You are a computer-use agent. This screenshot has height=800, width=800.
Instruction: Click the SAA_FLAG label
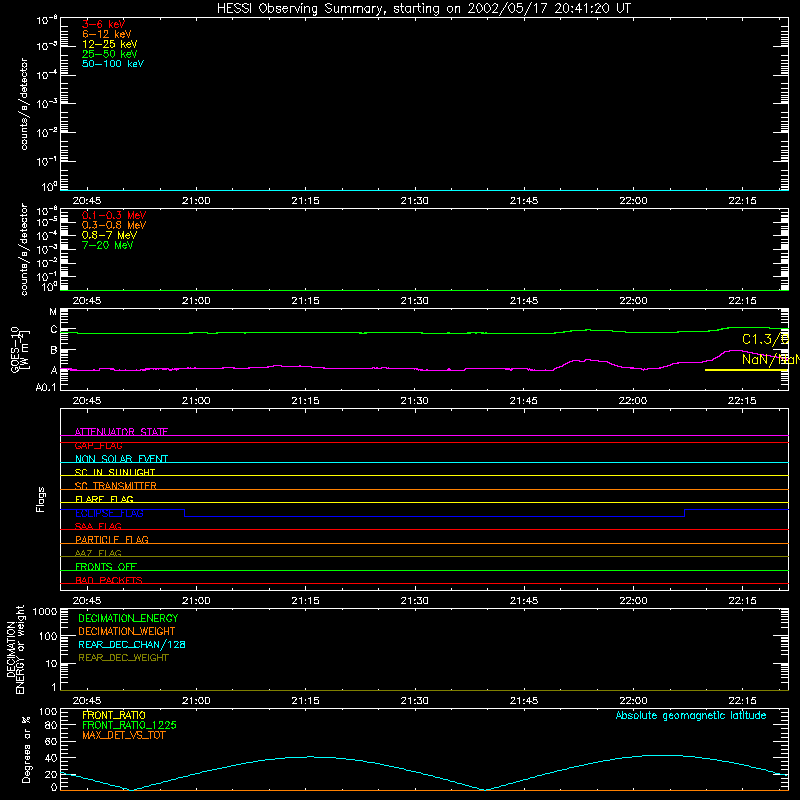(98, 526)
